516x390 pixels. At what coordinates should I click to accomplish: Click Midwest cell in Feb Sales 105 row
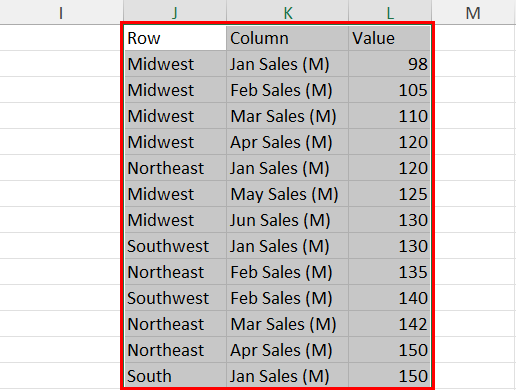[x=175, y=90]
